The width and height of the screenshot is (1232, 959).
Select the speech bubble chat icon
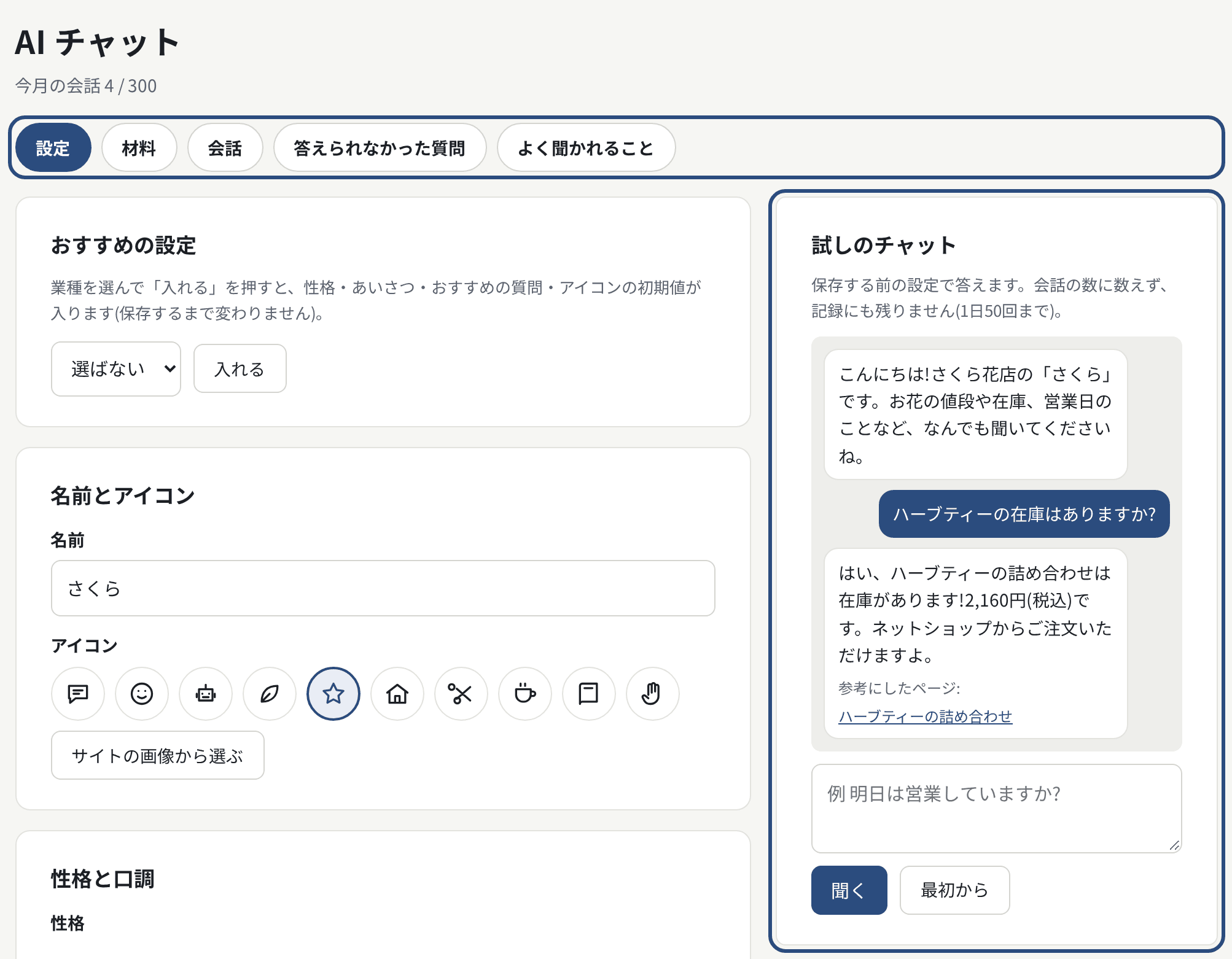click(78, 694)
